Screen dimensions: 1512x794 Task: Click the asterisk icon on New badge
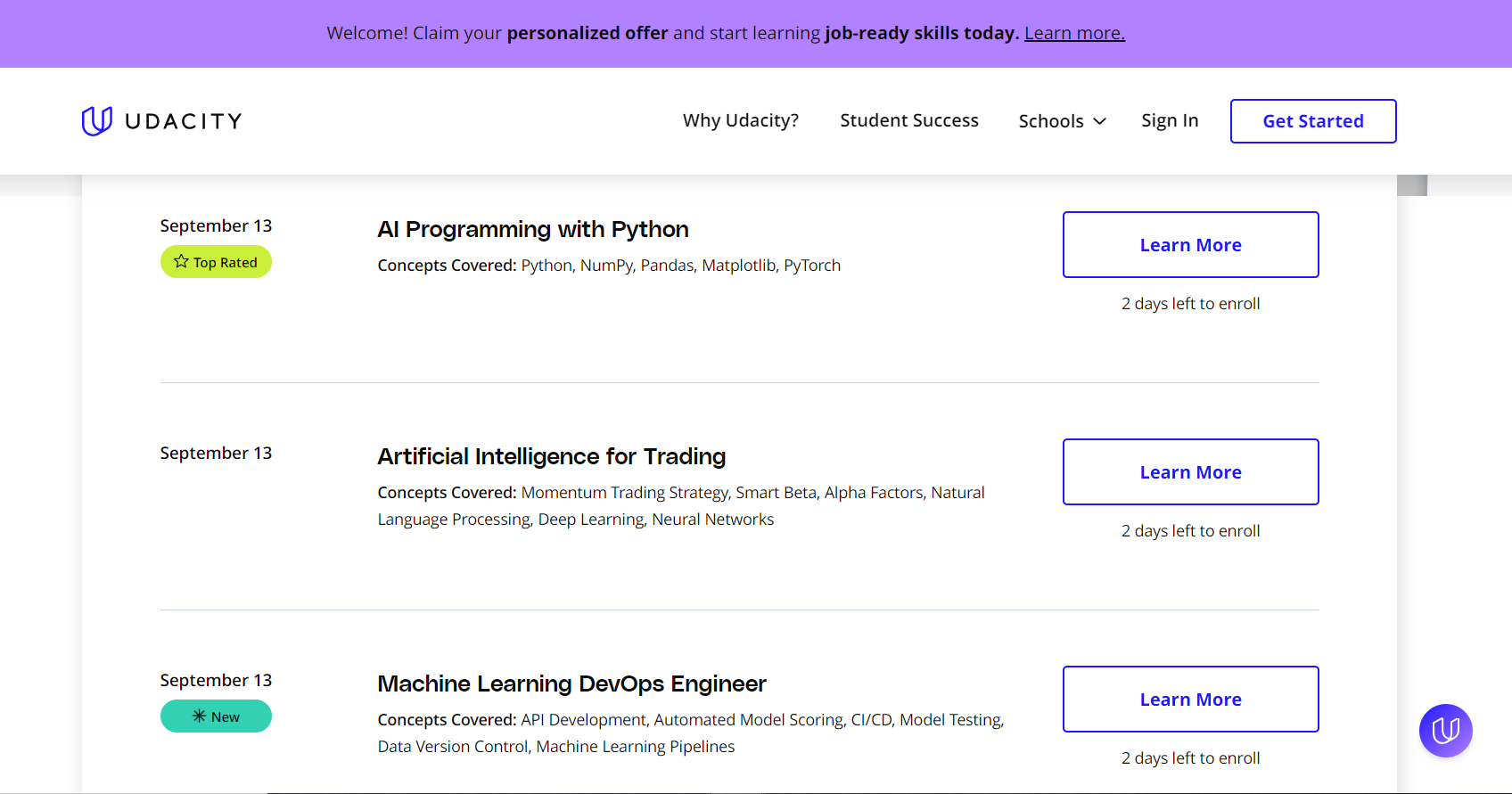tap(200, 716)
